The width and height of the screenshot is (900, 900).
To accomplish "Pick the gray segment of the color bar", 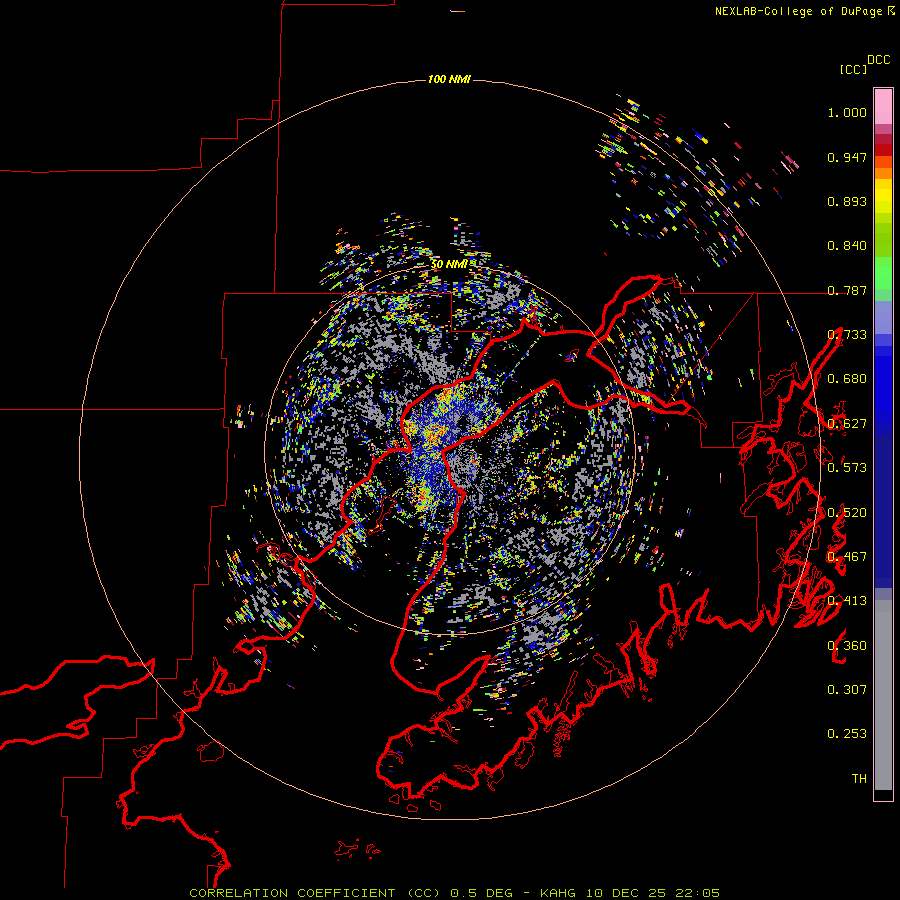I will [x=883, y=695].
